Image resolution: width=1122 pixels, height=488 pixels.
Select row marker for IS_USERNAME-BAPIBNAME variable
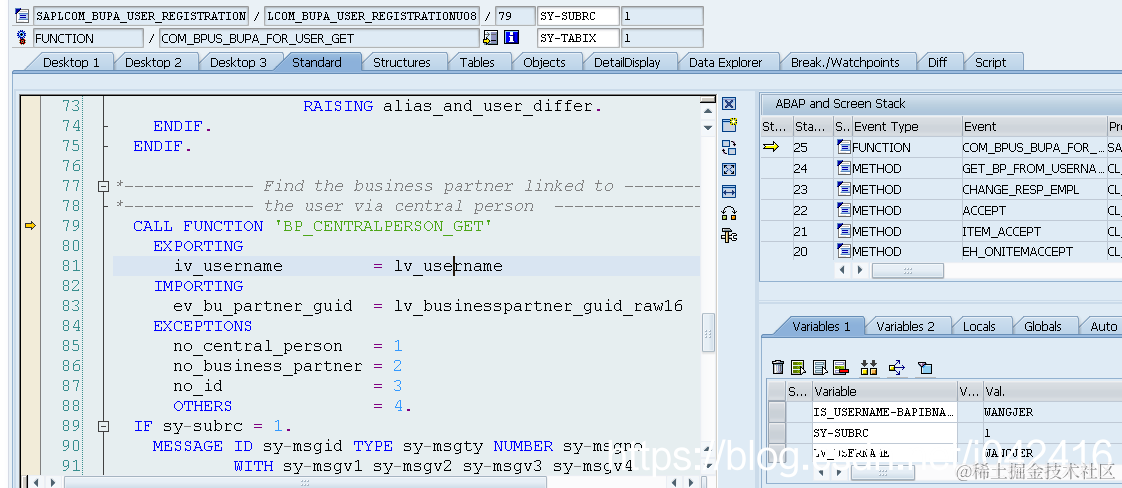point(776,412)
